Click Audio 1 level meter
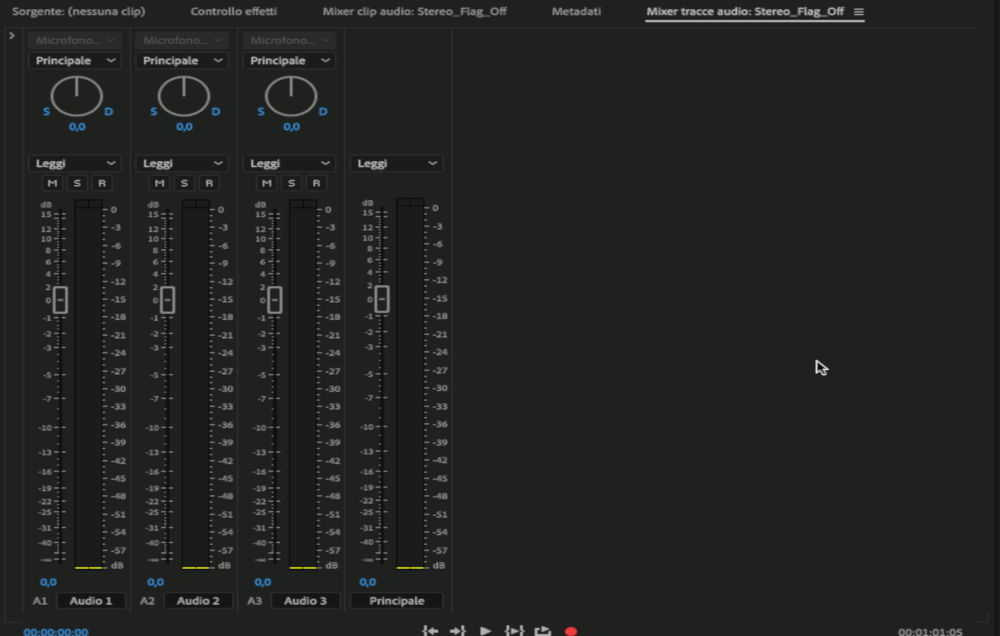Image resolution: width=1000 pixels, height=636 pixels. point(89,385)
